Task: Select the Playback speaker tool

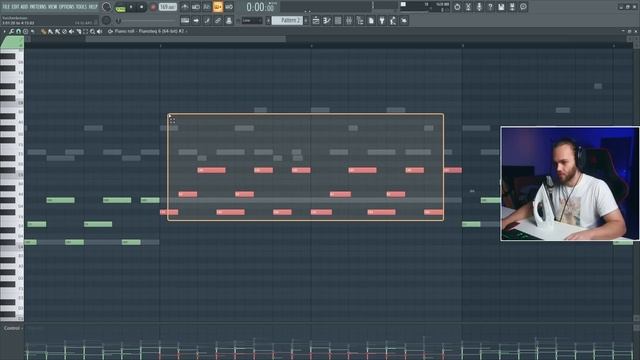Action: (100, 31)
